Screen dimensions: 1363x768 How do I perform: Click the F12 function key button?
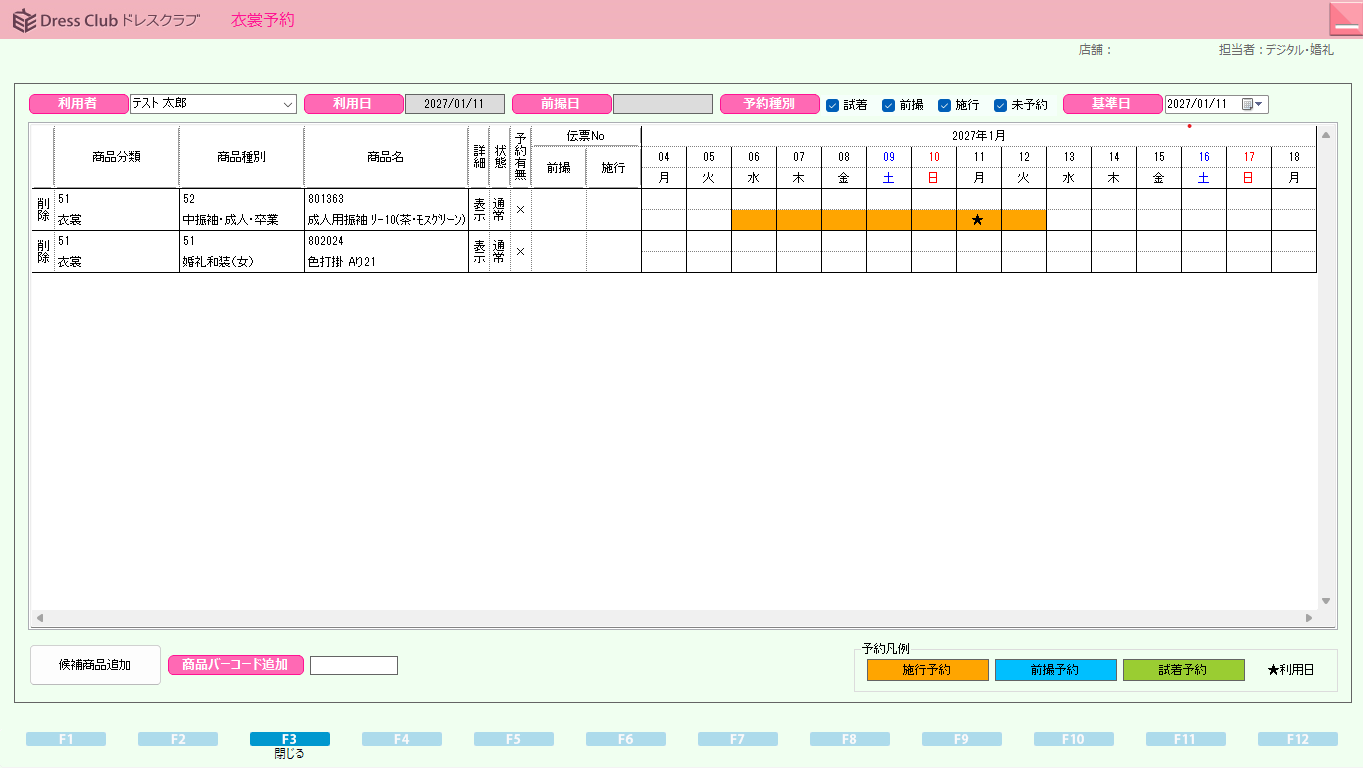[1298, 739]
